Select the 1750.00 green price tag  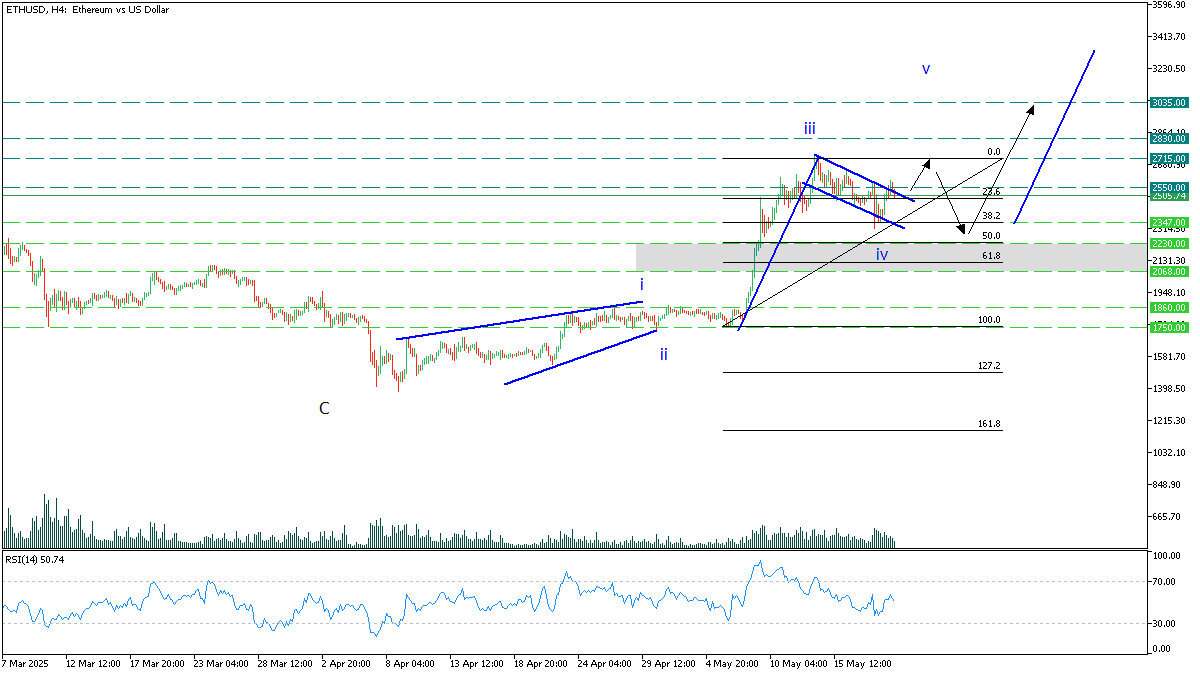click(x=1168, y=327)
